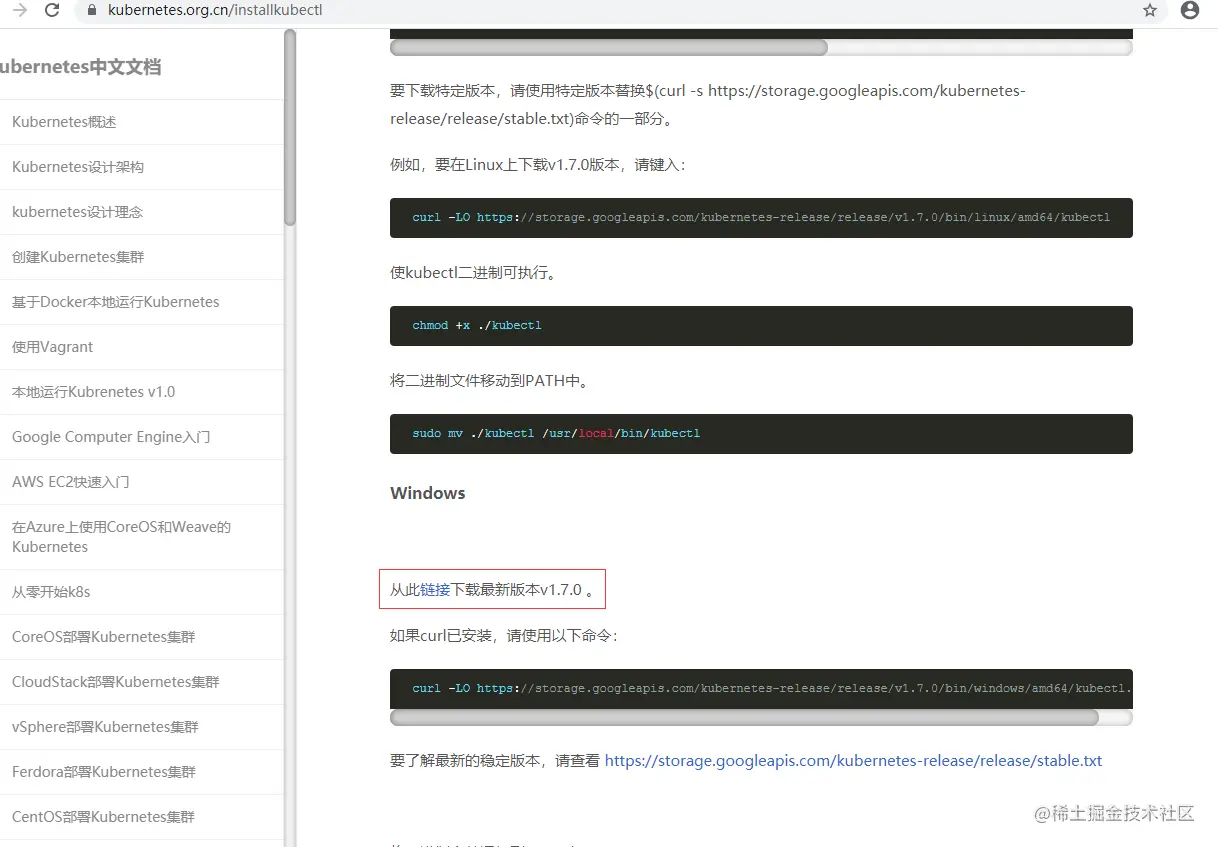Screen dimensions: 1218x847
Task: Click the lock icon in address bar
Action: (93, 10)
